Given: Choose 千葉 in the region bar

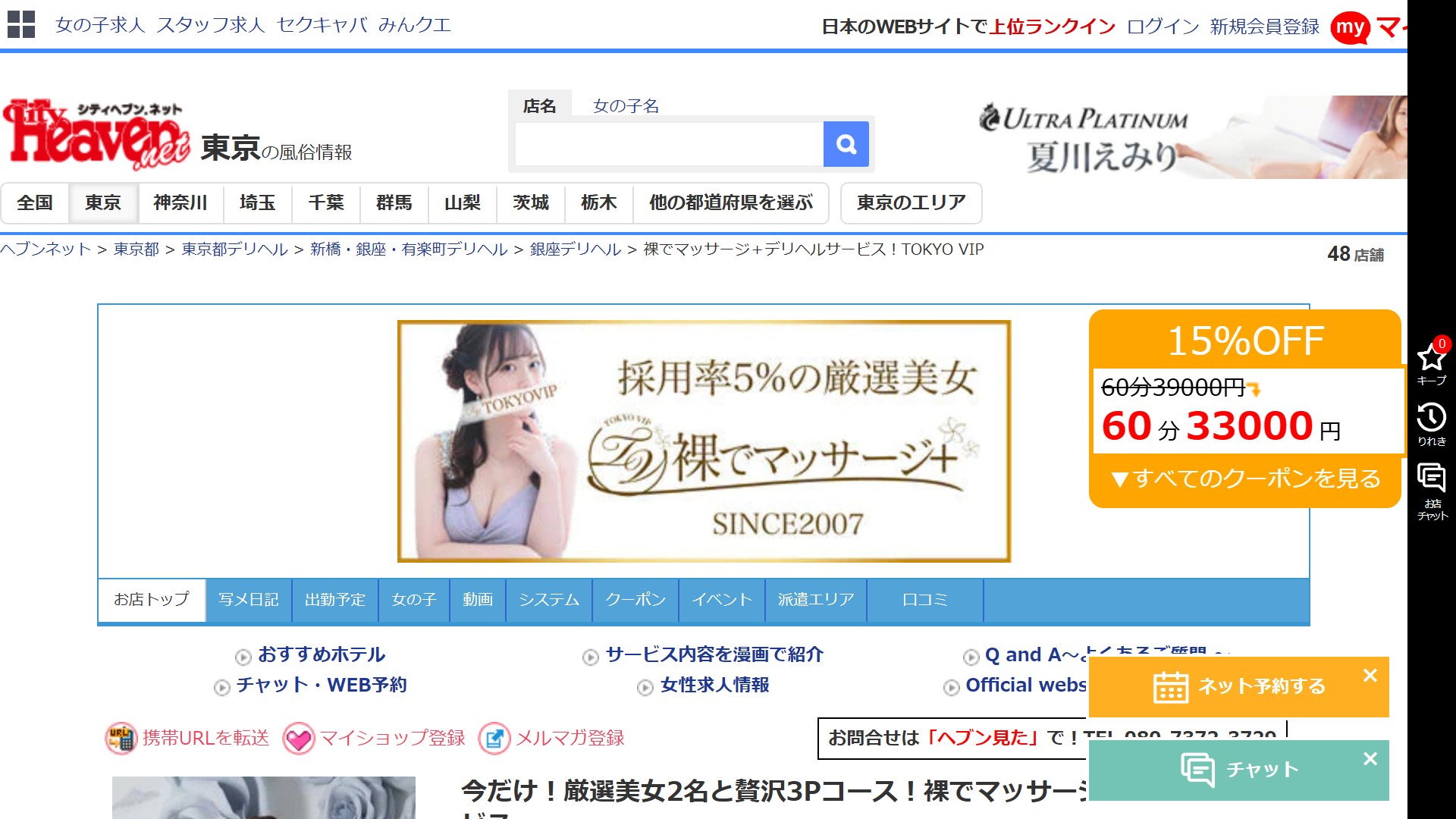Looking at the screenshot, I should pyautogui.click(x=326, y=203).
